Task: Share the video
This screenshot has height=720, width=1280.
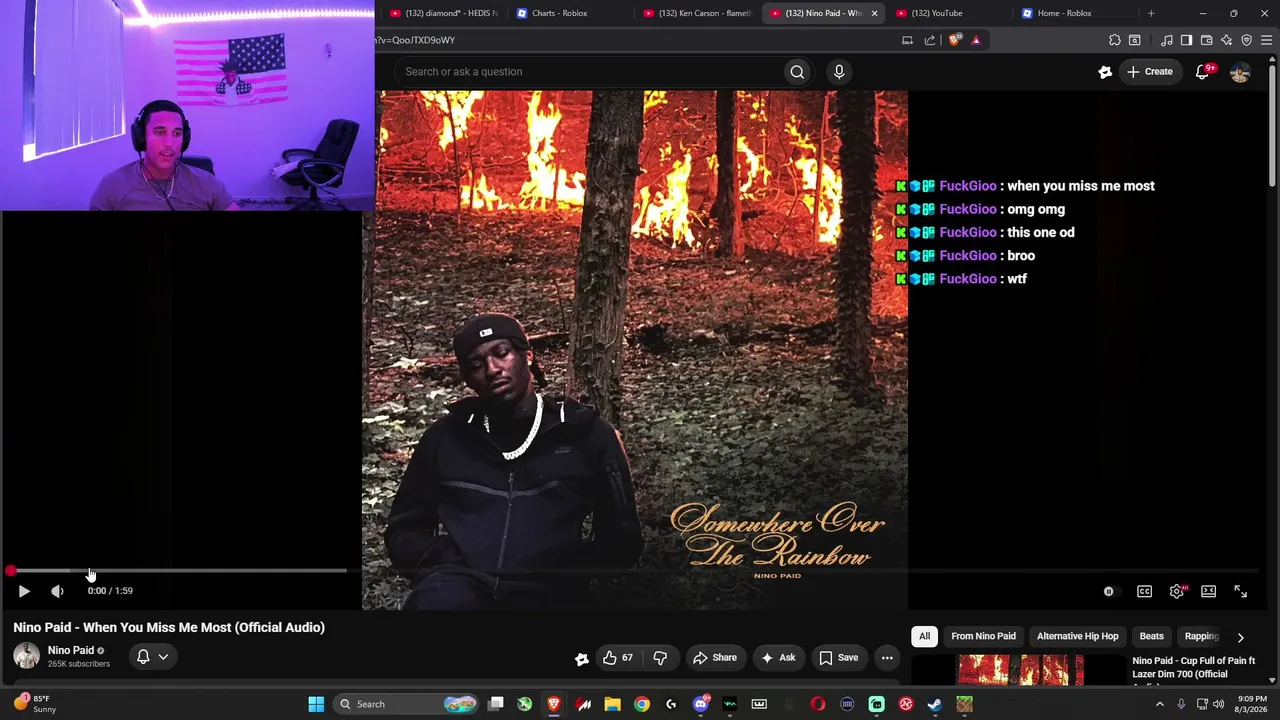Action: [x=715, y=658]
